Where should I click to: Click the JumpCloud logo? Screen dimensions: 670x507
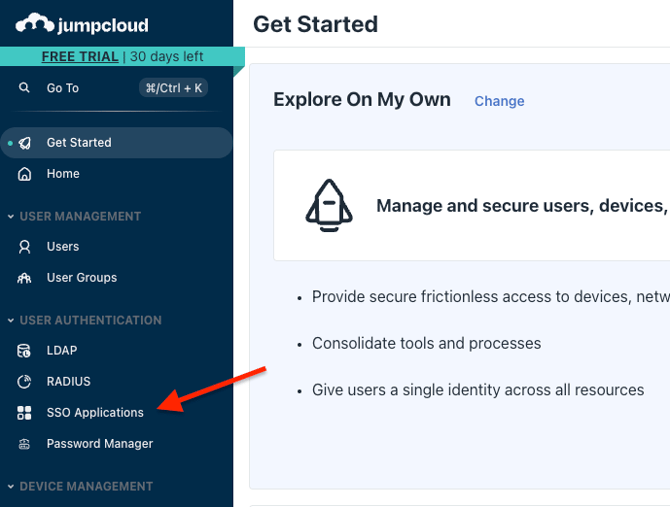[82, 23]
